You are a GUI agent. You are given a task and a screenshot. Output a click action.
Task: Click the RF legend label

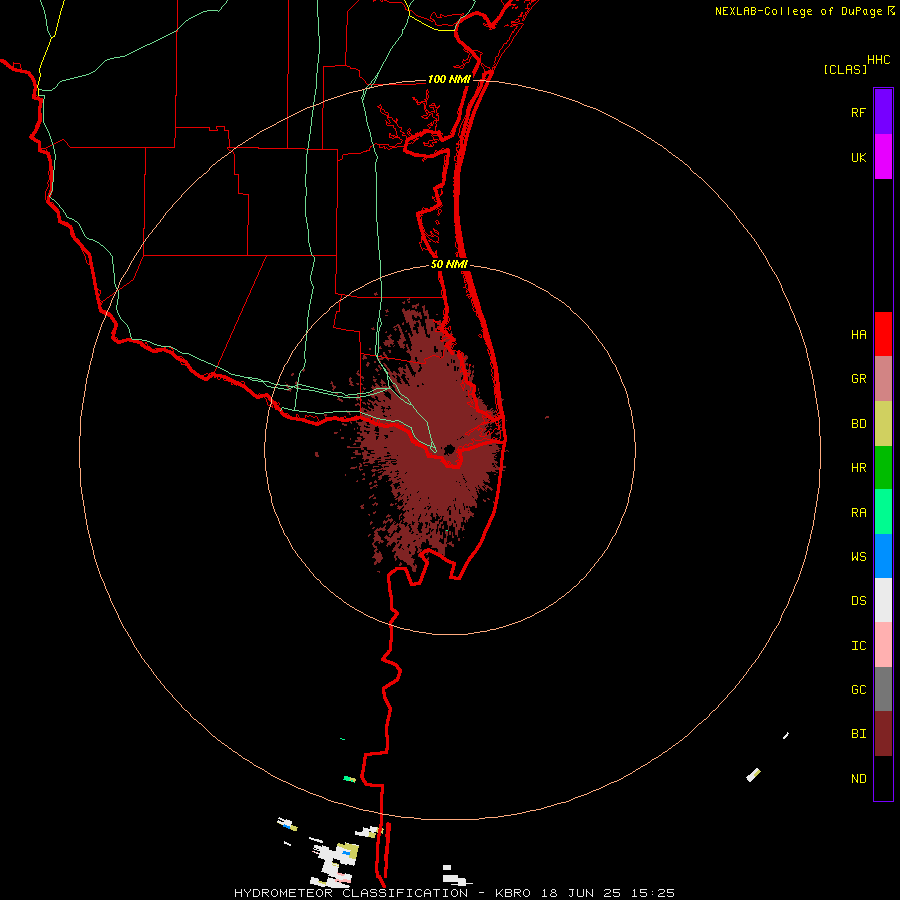[858, 112]
